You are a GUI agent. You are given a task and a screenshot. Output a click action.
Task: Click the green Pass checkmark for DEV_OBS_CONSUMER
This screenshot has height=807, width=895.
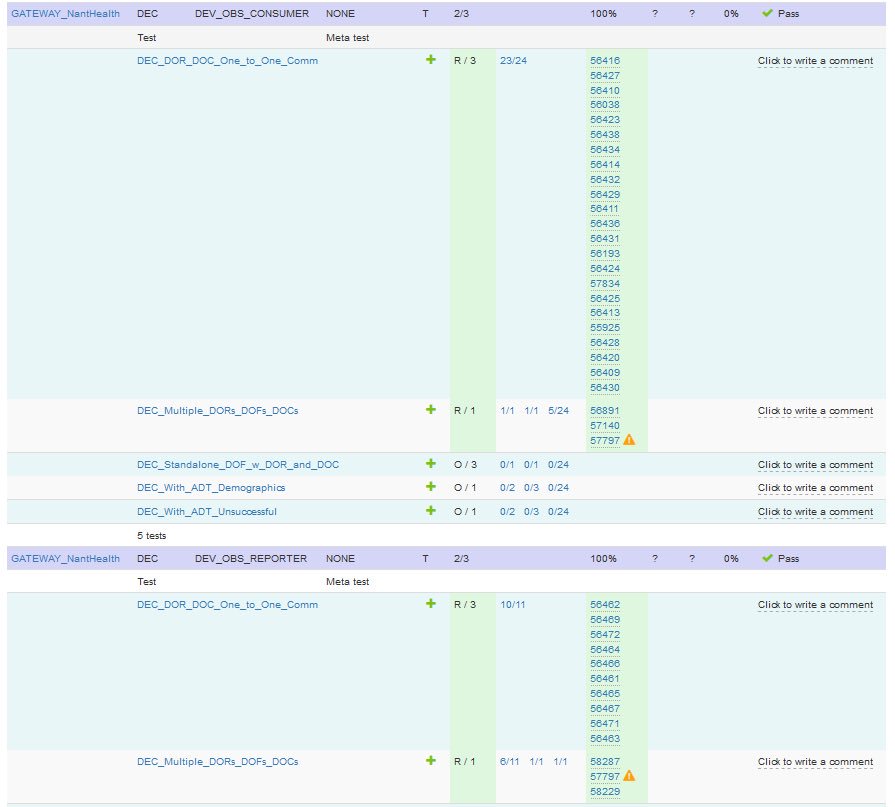tap(767, 13)
